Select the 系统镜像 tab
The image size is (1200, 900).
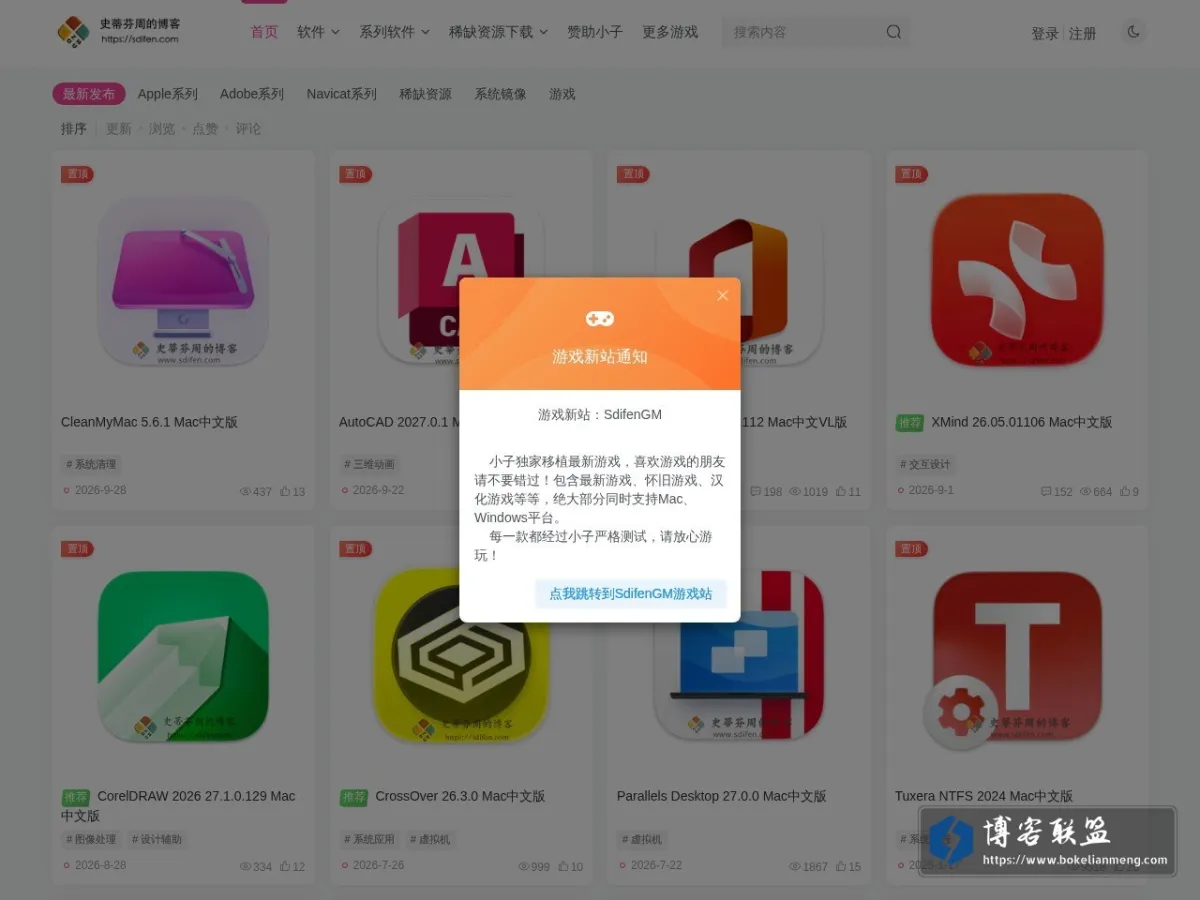(500, 94)
